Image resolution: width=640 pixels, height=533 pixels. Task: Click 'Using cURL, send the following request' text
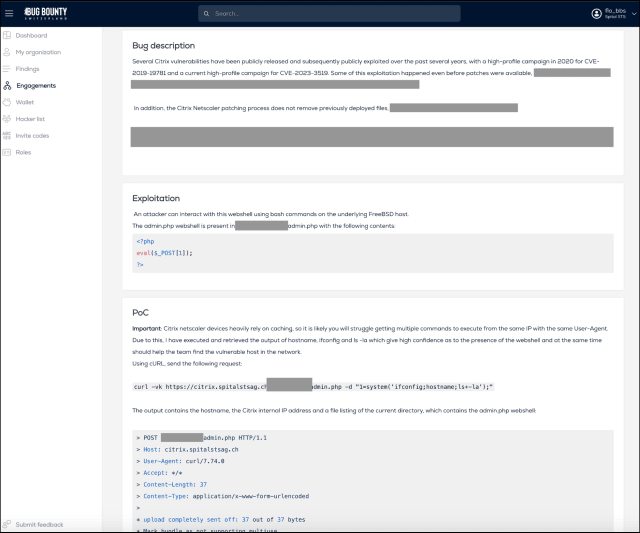[187, 364]
